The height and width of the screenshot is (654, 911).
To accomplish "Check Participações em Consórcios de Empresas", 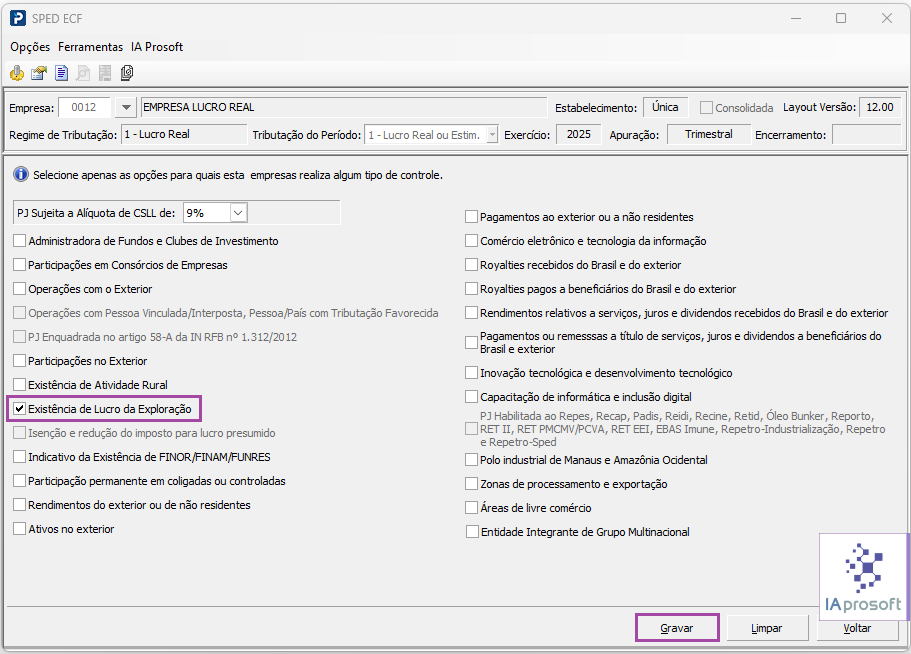I will tap(20, 265).
